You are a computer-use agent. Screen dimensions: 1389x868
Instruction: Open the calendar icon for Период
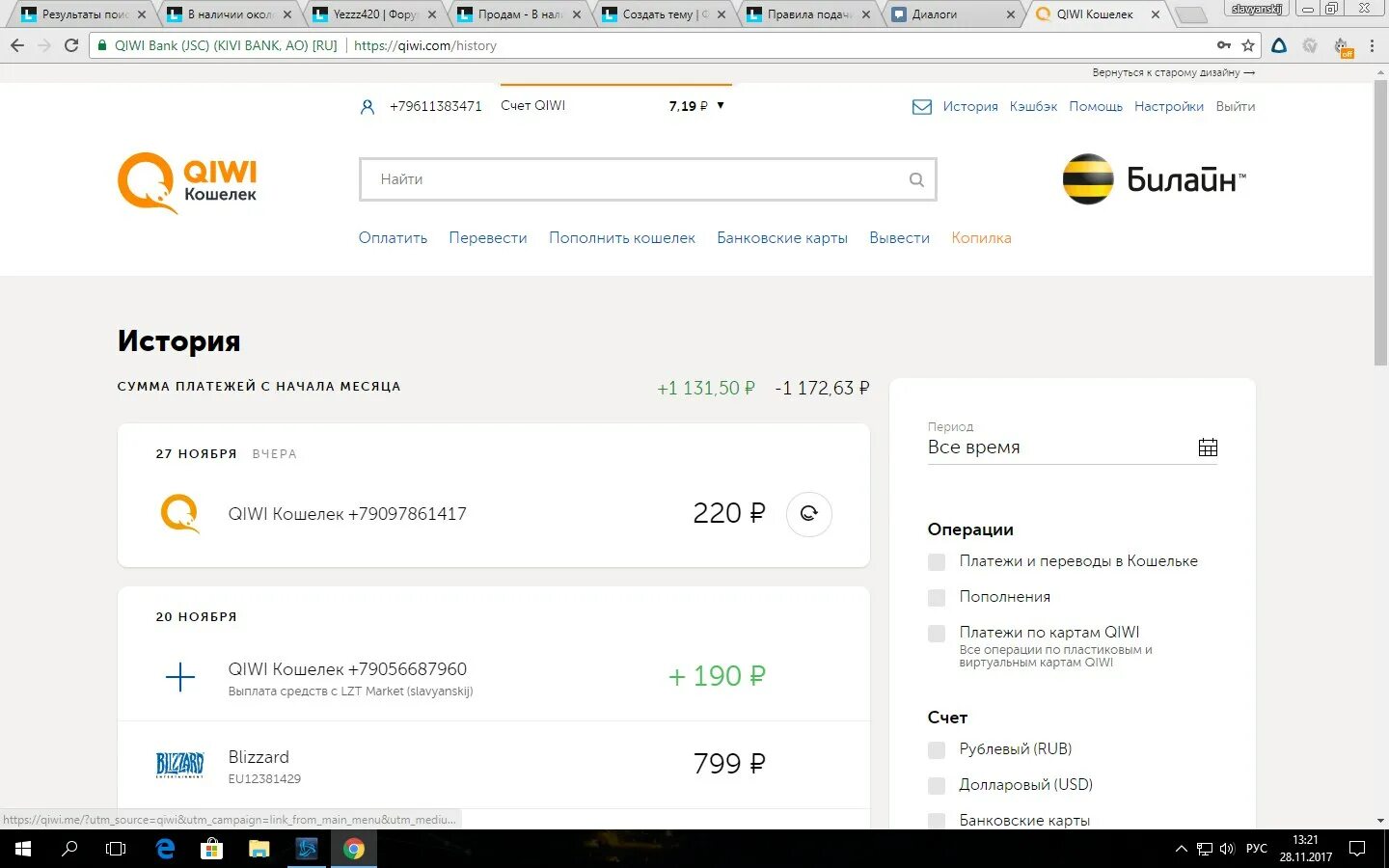(x=1208, y=448)
